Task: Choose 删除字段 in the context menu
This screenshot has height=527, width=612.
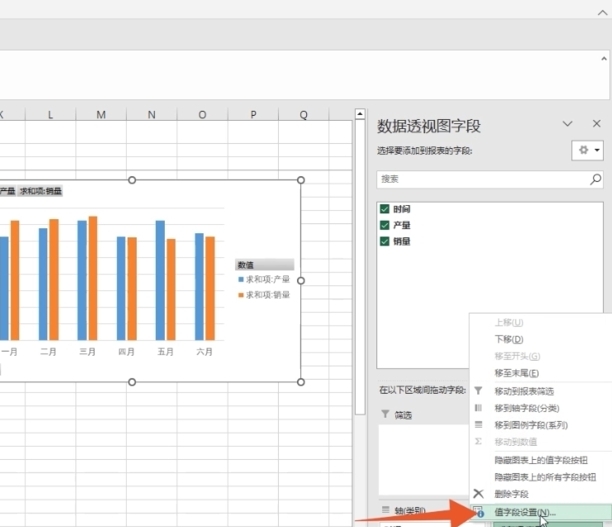Action: 512,494
